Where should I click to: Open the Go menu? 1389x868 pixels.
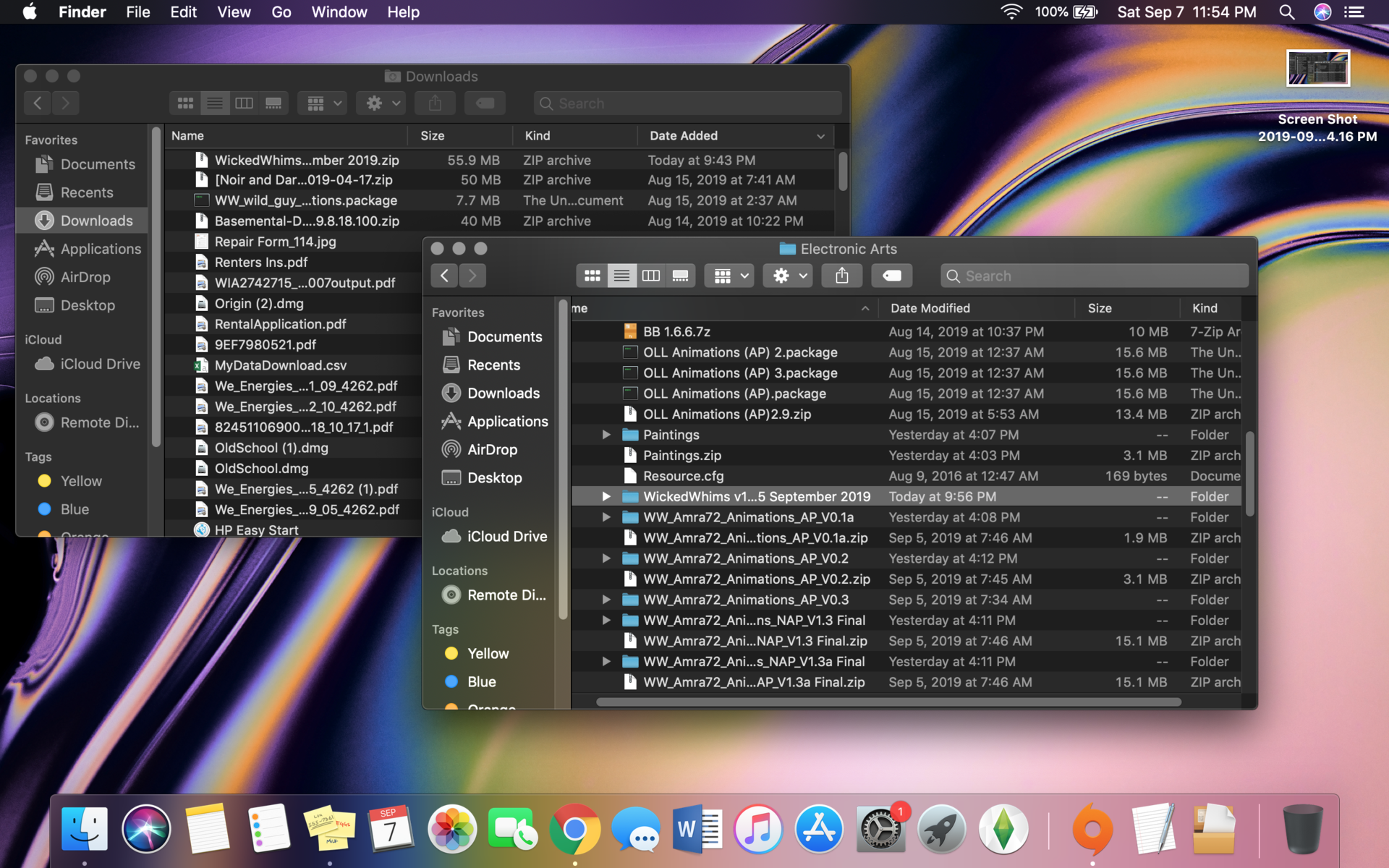tap(281, 12)
